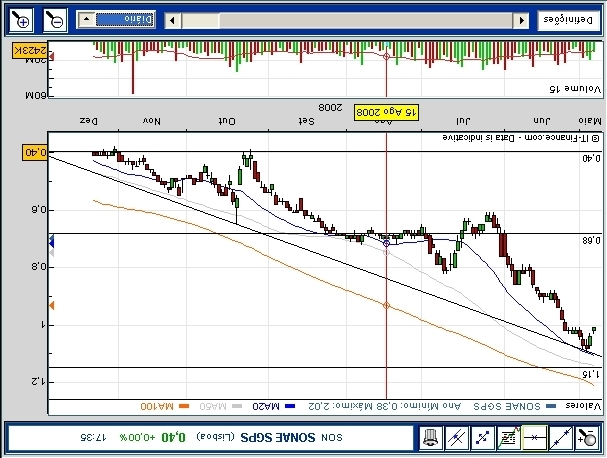The height and width of the screenshot is (458, 607).
Task: Click the 'Volume 15' panel label
Action: coord(575,89)
